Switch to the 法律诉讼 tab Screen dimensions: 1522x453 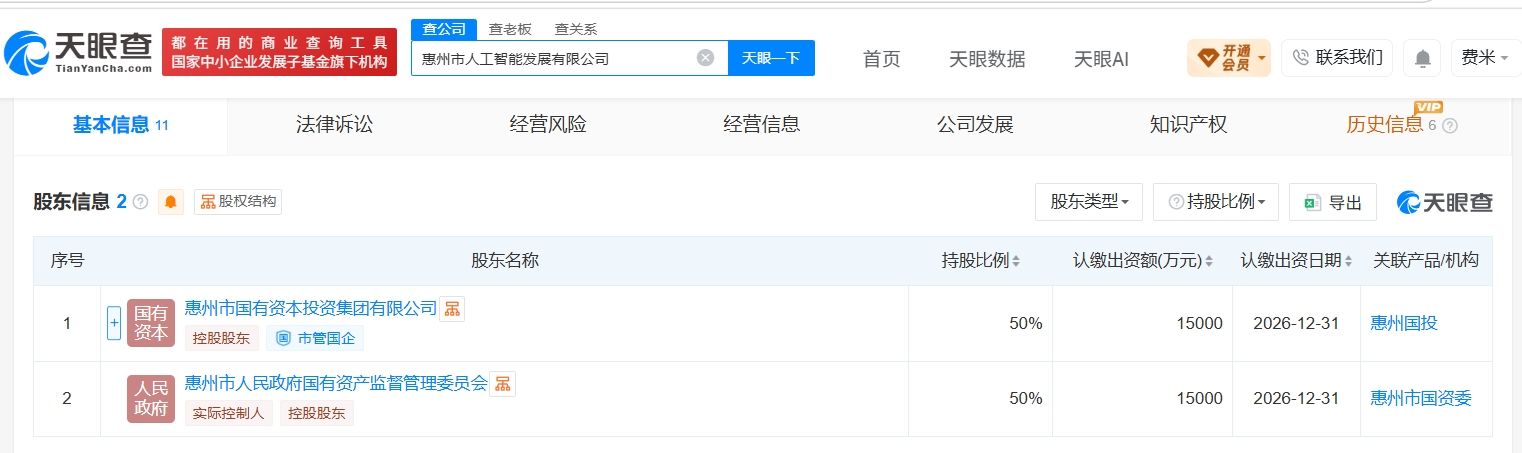click(334, 125)
